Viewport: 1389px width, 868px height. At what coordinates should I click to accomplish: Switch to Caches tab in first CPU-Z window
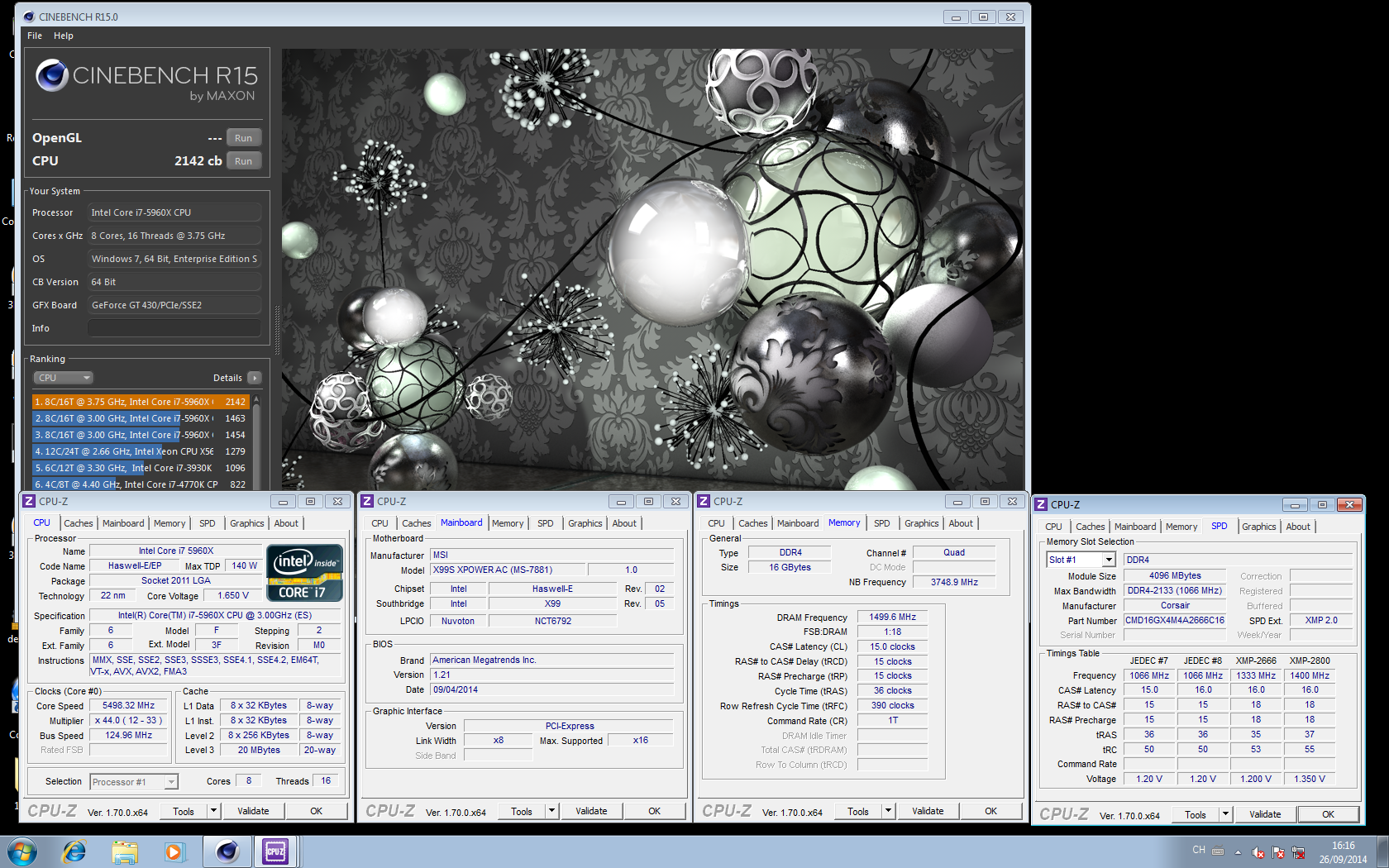(79, 523)
